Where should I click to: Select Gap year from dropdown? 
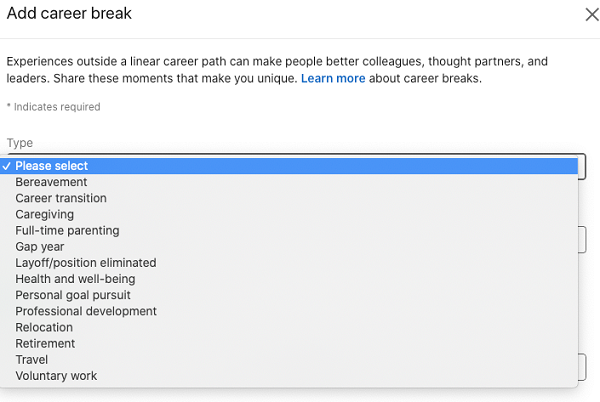coord(289,247)
